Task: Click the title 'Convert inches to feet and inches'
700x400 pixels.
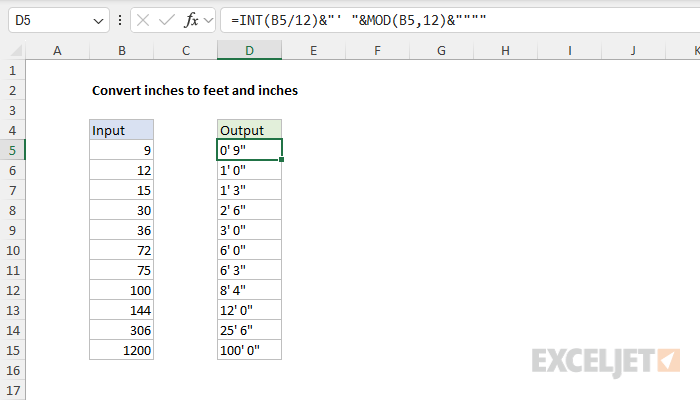Action: pyautogui.click(x=195, y=90)
